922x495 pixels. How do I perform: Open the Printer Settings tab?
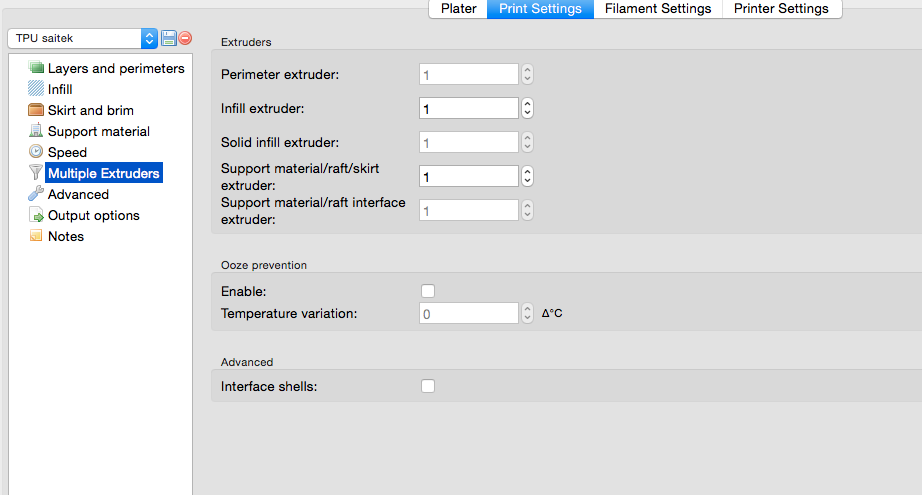tap(781, 9)
